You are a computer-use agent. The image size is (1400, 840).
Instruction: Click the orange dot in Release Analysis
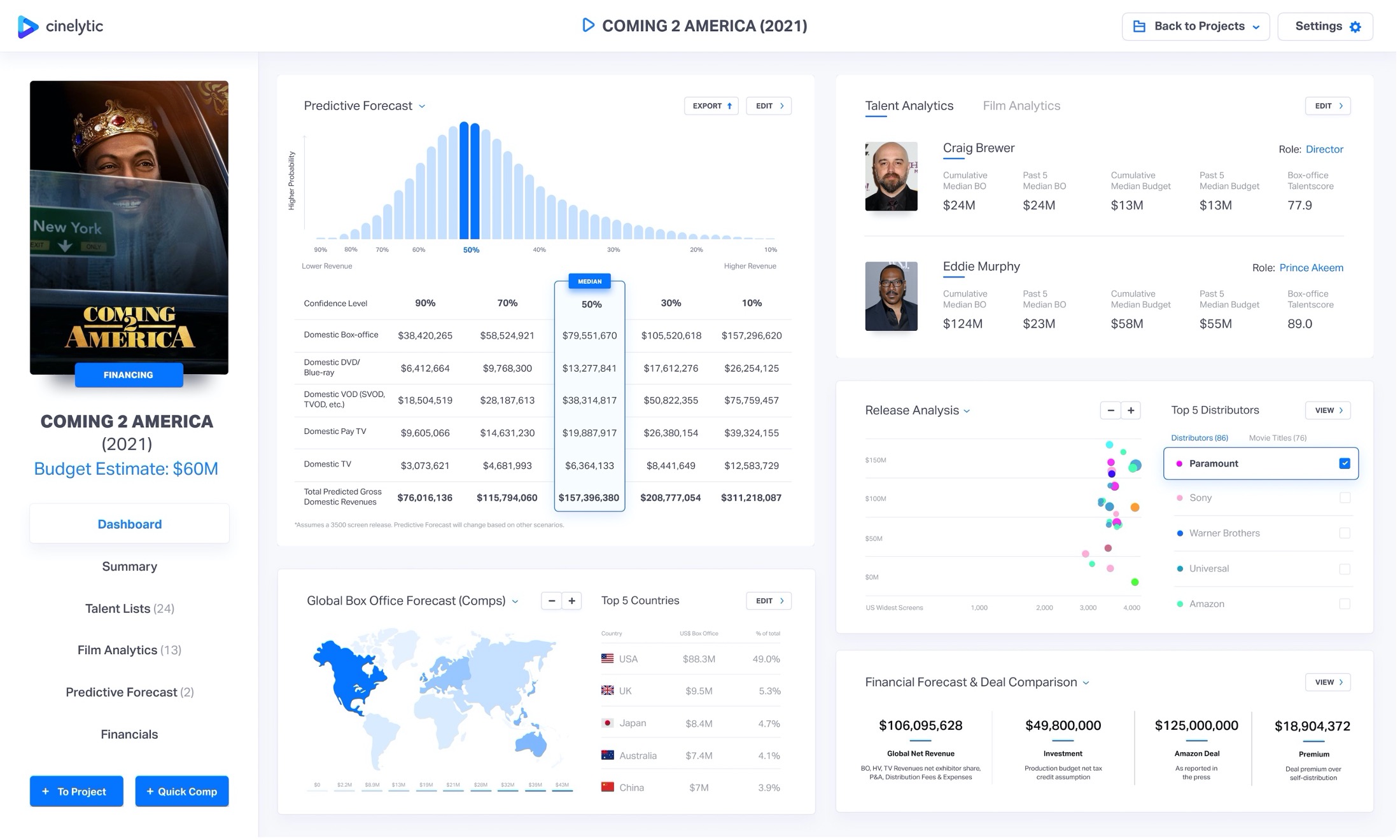pos(1135,507)
